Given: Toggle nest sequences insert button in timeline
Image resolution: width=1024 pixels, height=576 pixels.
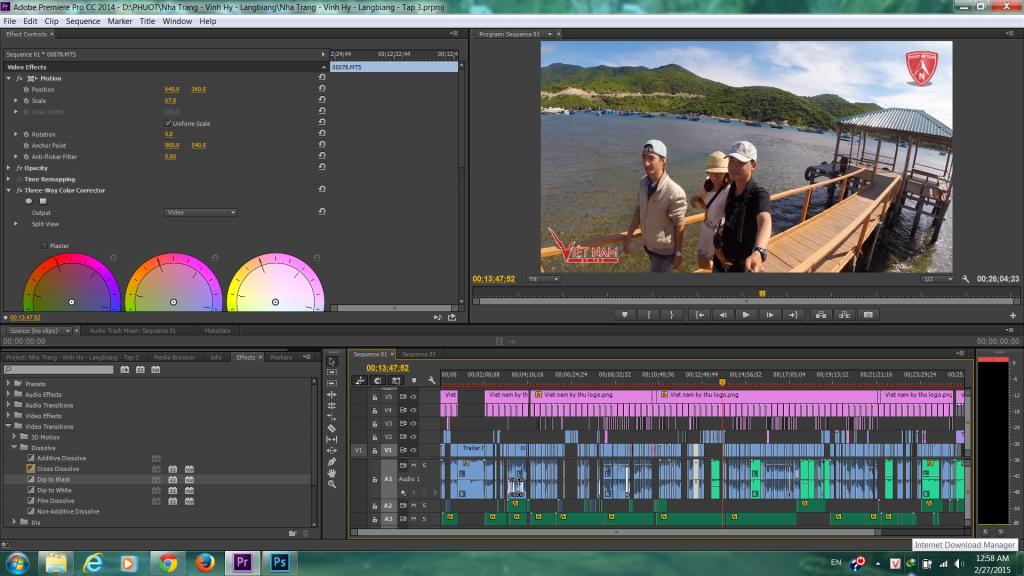Looking at the screenshot, I should click(360, 380).
